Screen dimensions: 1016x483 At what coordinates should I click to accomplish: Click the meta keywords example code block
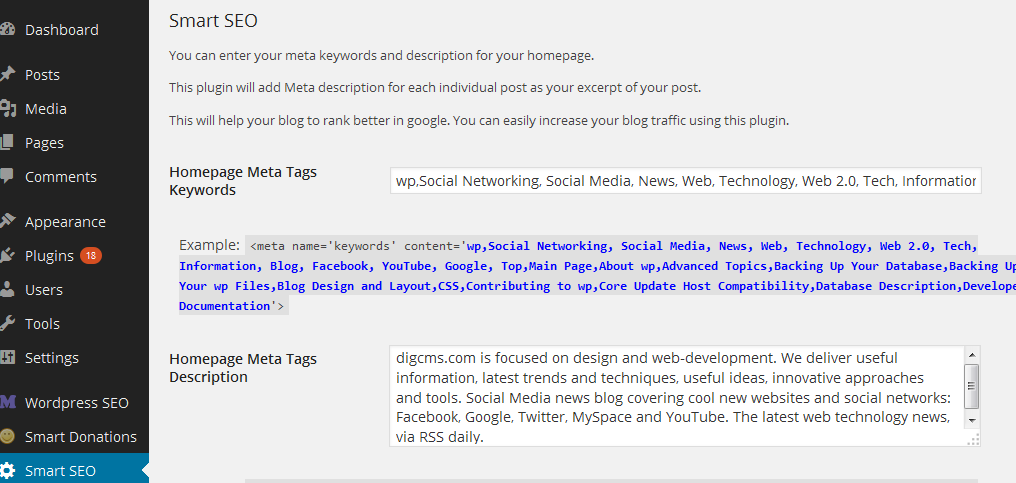pyautogui.click(x=597, y=276)
